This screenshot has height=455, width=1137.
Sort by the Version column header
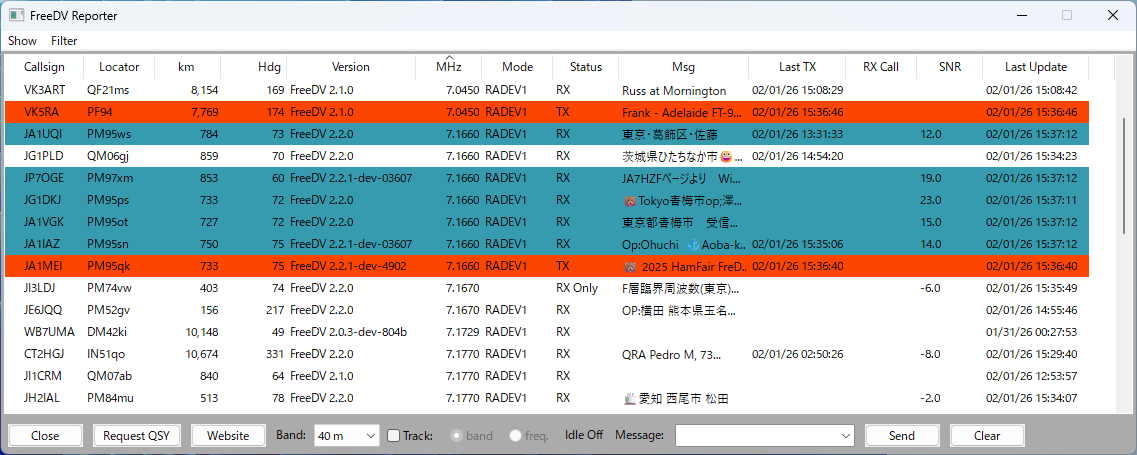pos(351,67)
